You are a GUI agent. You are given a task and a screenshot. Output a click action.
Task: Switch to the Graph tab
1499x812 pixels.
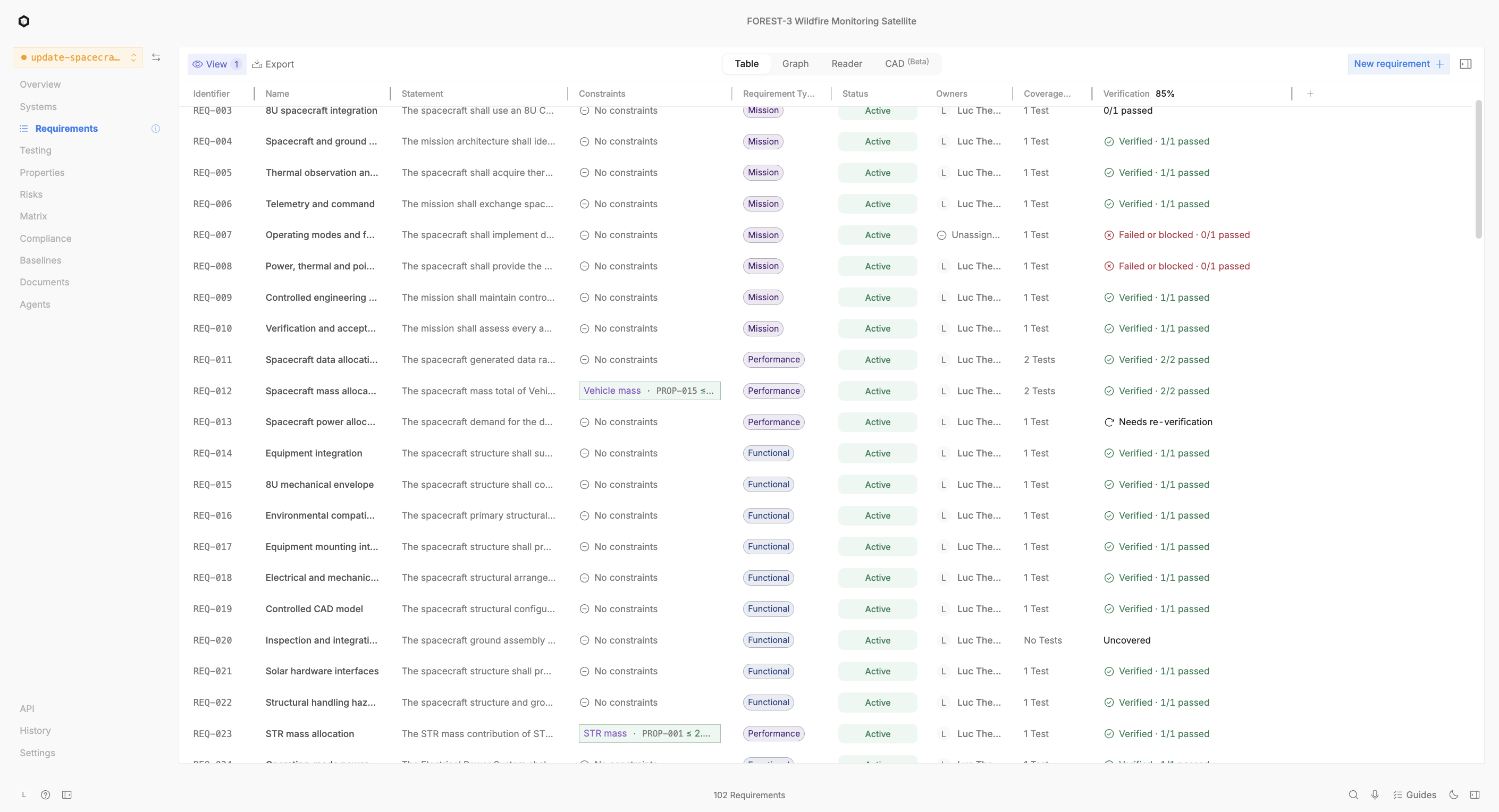coord(795,63)
